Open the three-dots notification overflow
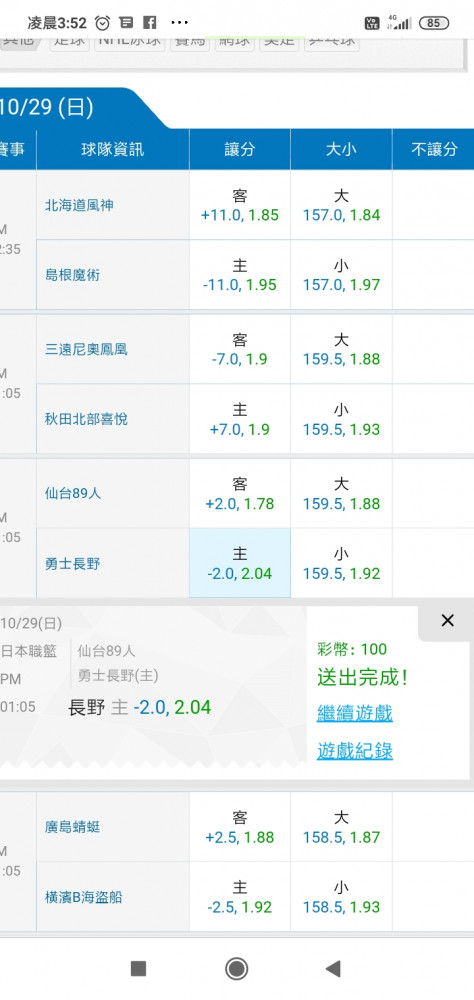 pos(180,23)
